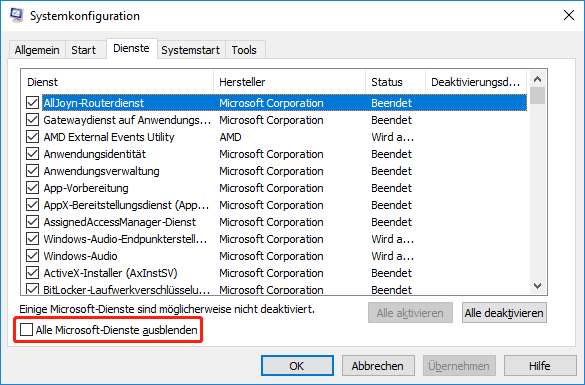Image resolution: width=585 pixels, height=385 pixels.
Task: Sort by Deaktivierungsd... column header
Action: pyautogui.click(x=476, y=82)
